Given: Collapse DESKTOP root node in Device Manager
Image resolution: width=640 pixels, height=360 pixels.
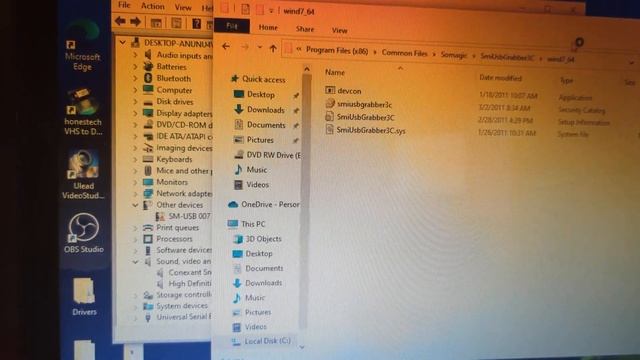Looking at the screenshot, I should [122, 42].
